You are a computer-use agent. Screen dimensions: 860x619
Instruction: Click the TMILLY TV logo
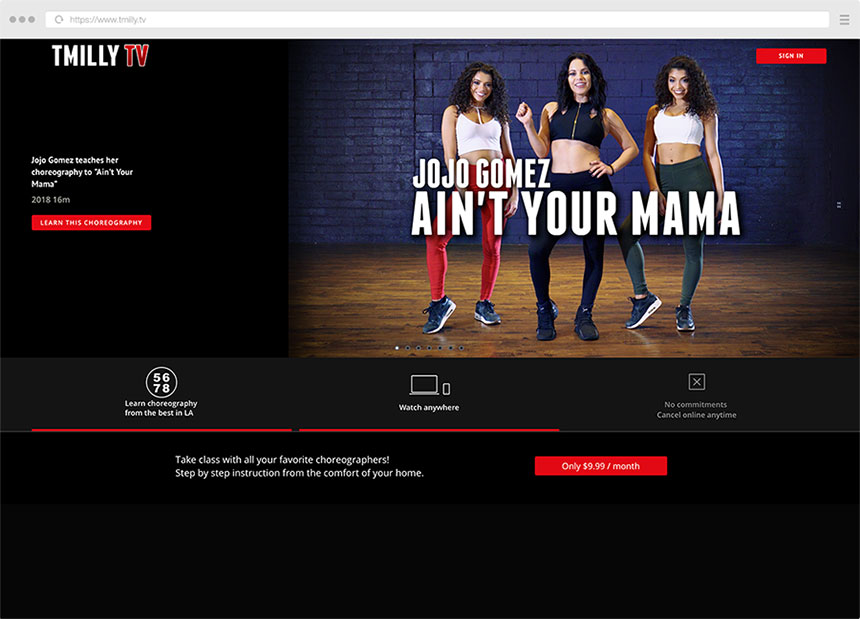coord(100,56)
